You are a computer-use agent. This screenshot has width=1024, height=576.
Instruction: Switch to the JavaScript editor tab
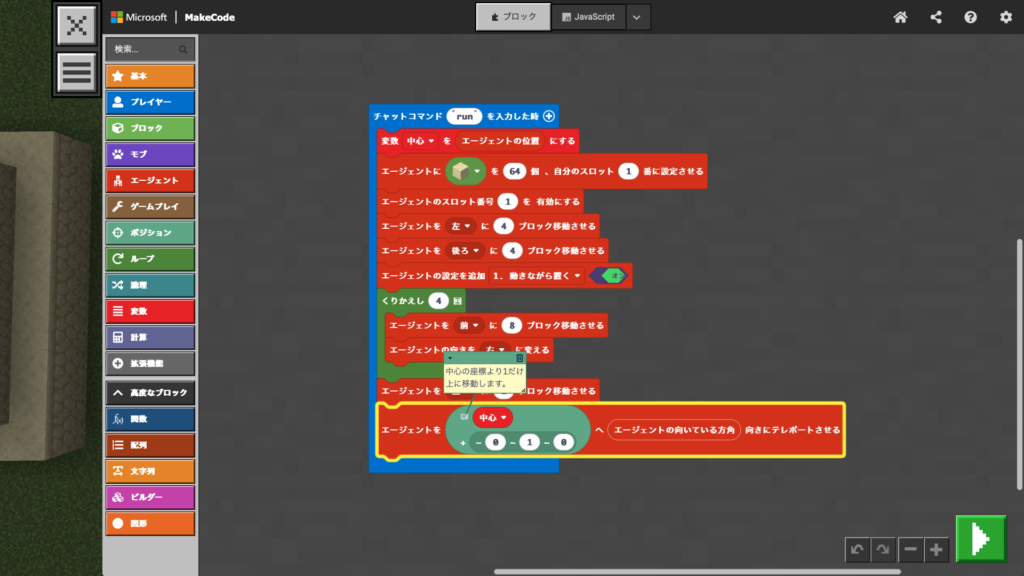[589, 17]
